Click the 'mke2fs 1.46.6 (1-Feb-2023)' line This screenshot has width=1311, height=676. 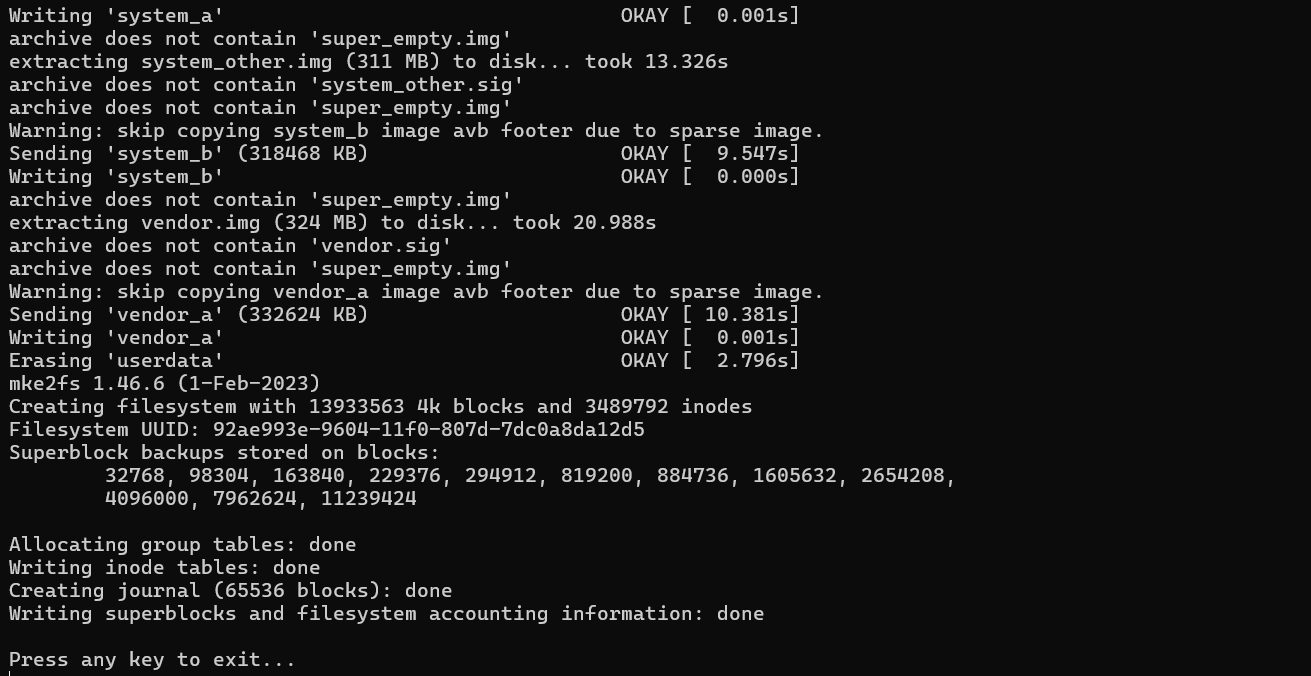(x=164, y=384)
